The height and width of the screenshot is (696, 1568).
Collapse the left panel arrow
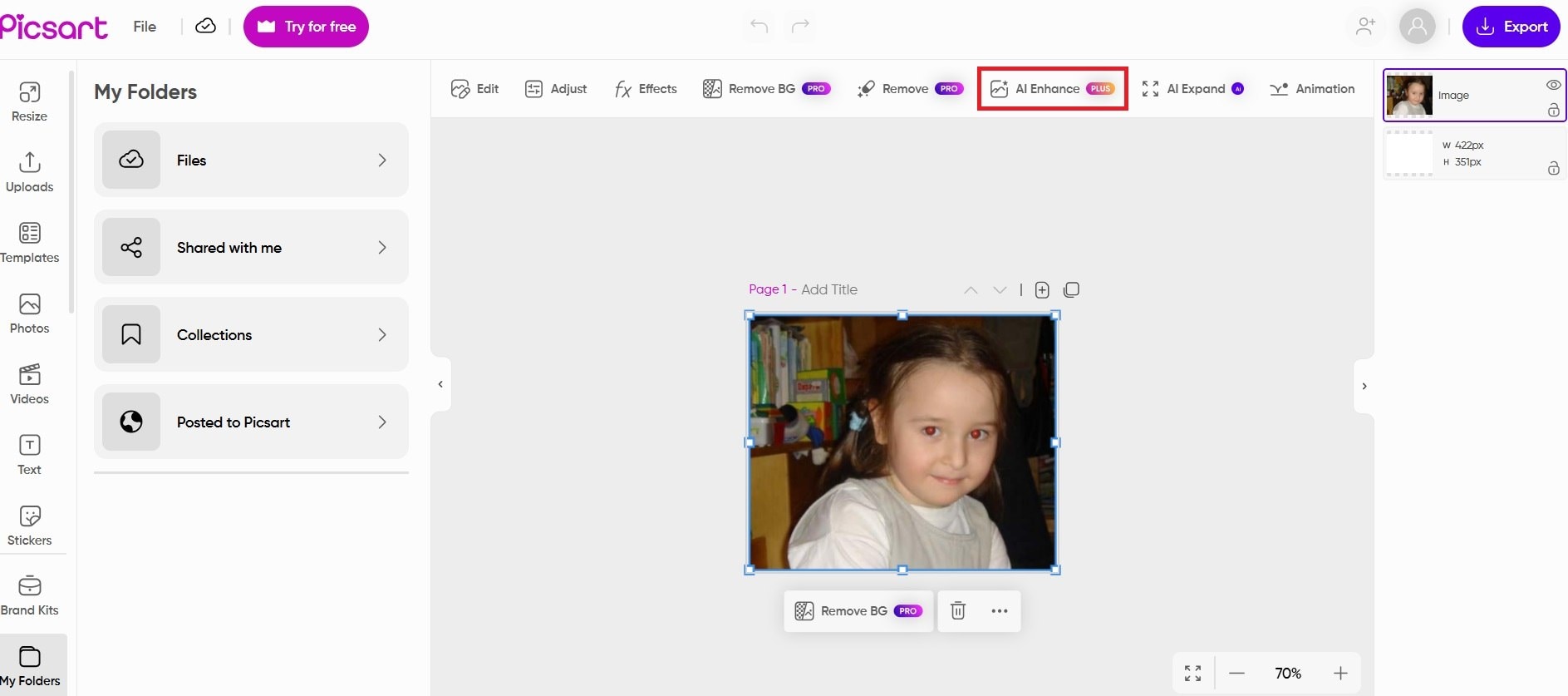pyautogui.click(x=440, y=384)
